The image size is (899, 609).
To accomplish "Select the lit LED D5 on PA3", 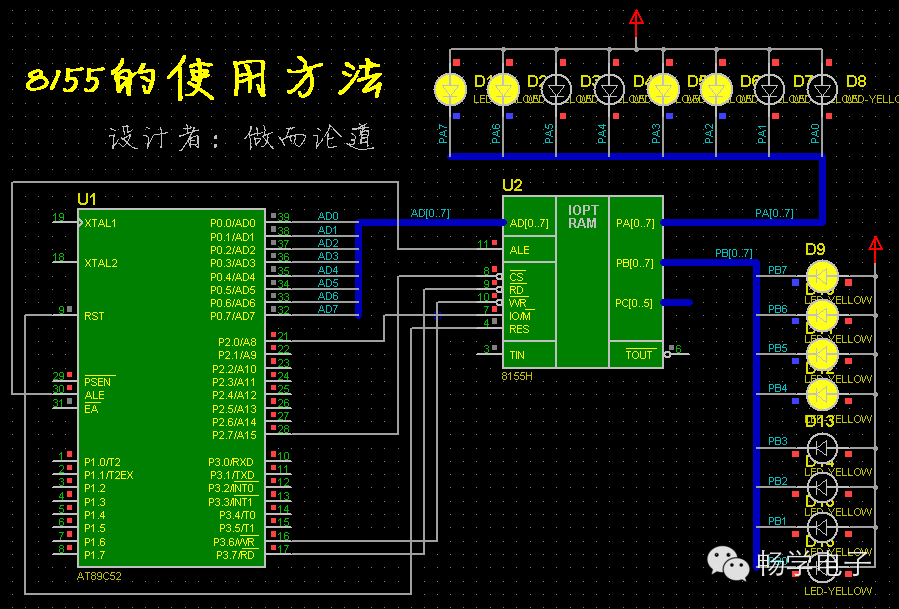I will click(x=663, y=90).
